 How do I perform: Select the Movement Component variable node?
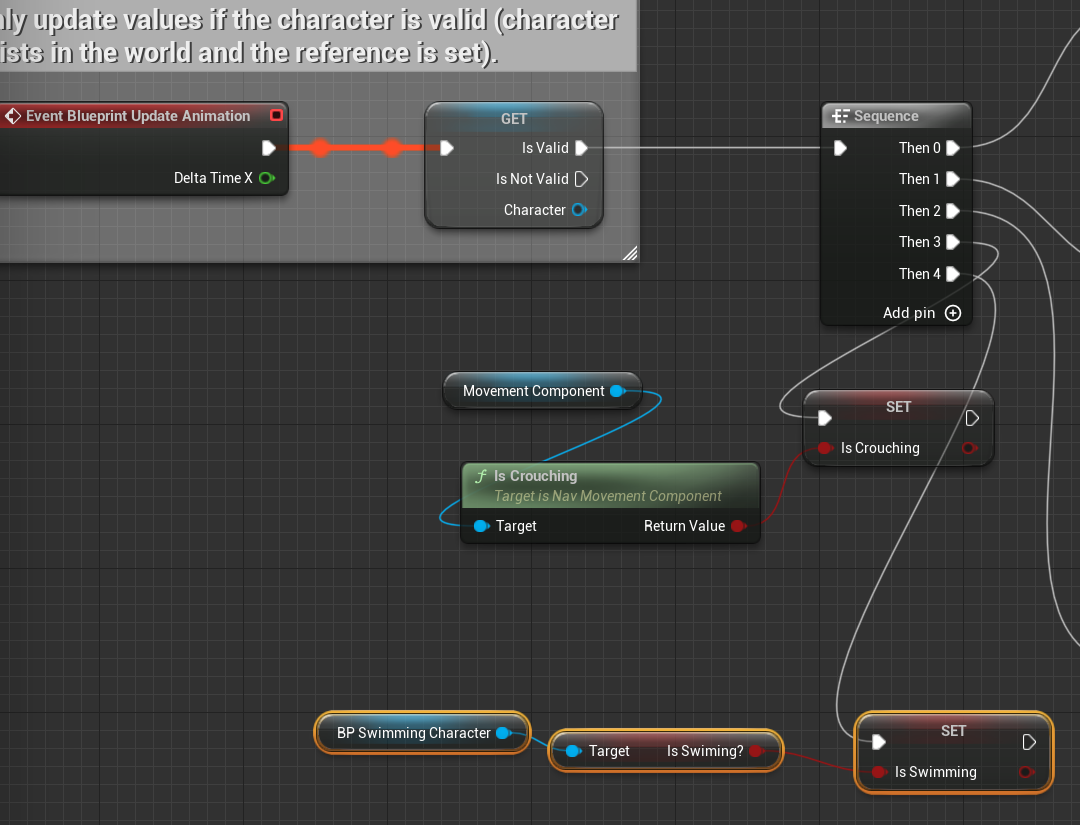533,391
